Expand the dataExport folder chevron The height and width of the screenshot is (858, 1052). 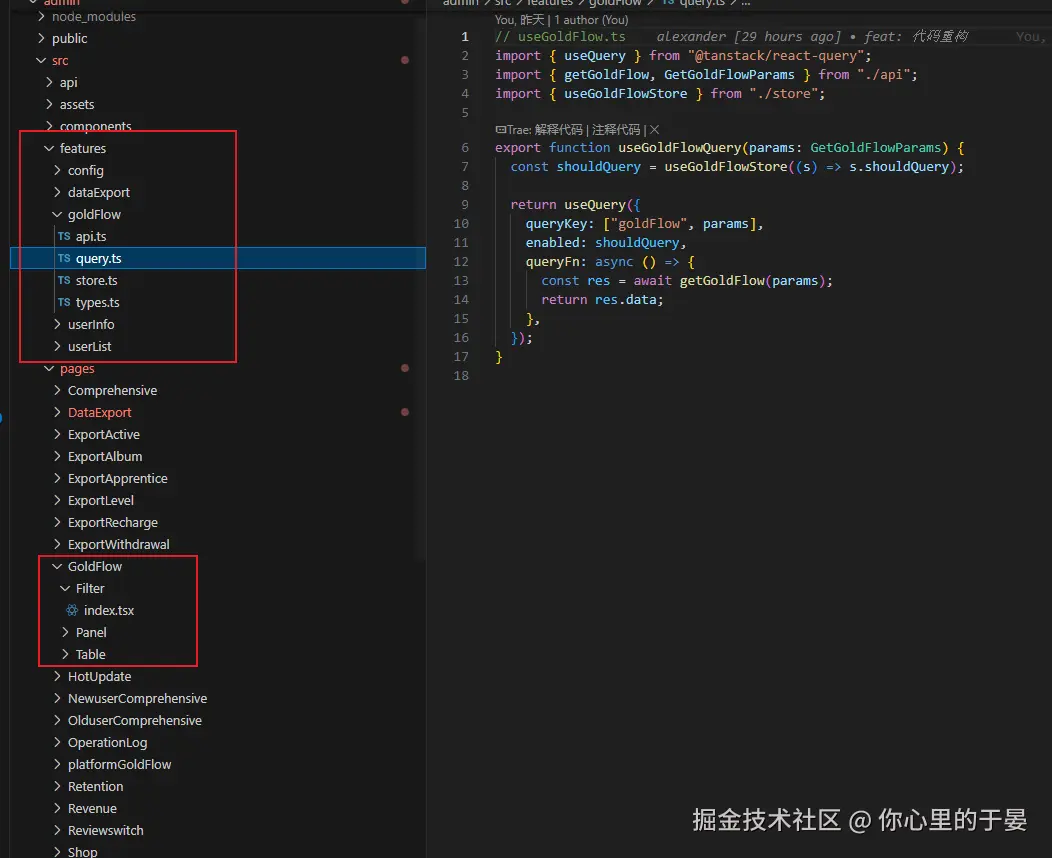[58, 193]
